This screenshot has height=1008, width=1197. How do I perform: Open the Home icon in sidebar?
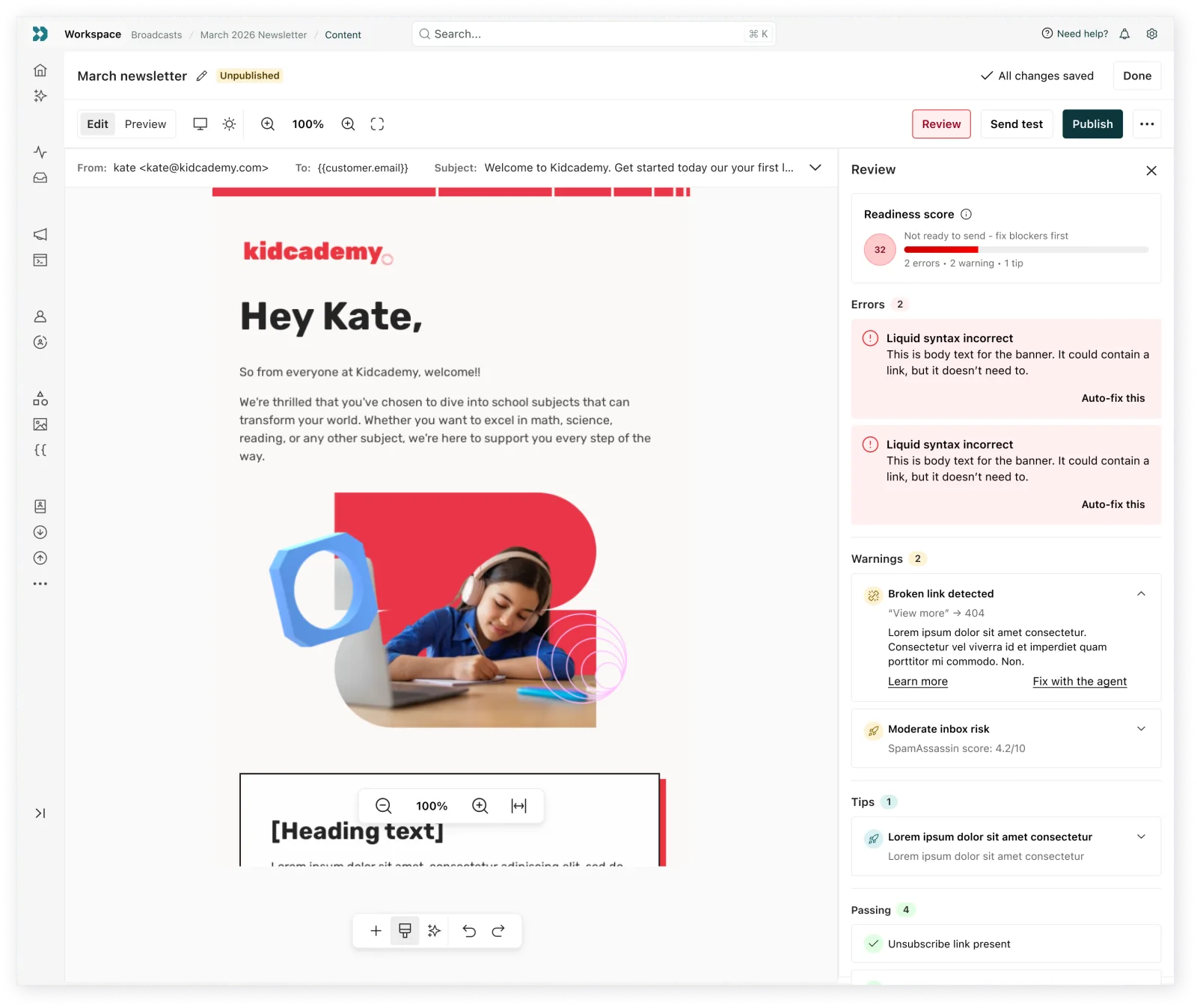40,70
